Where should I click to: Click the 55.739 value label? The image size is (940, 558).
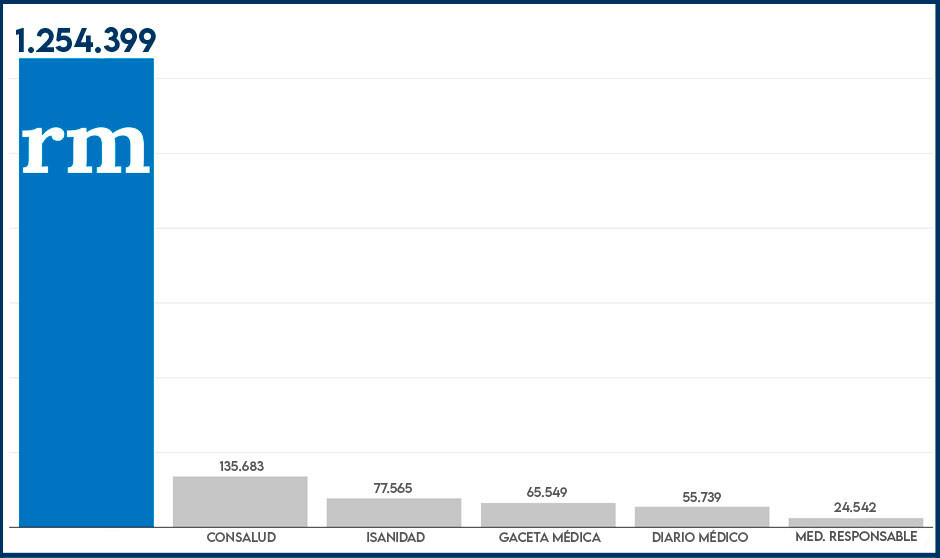701,497
